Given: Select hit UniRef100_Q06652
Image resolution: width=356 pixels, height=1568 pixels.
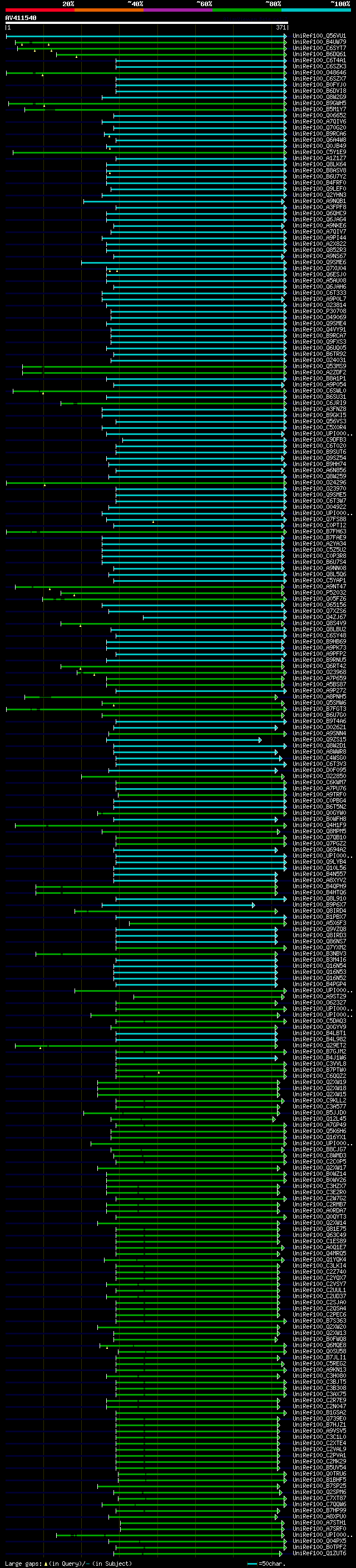Looking at the screenshot, I should 319,116.
